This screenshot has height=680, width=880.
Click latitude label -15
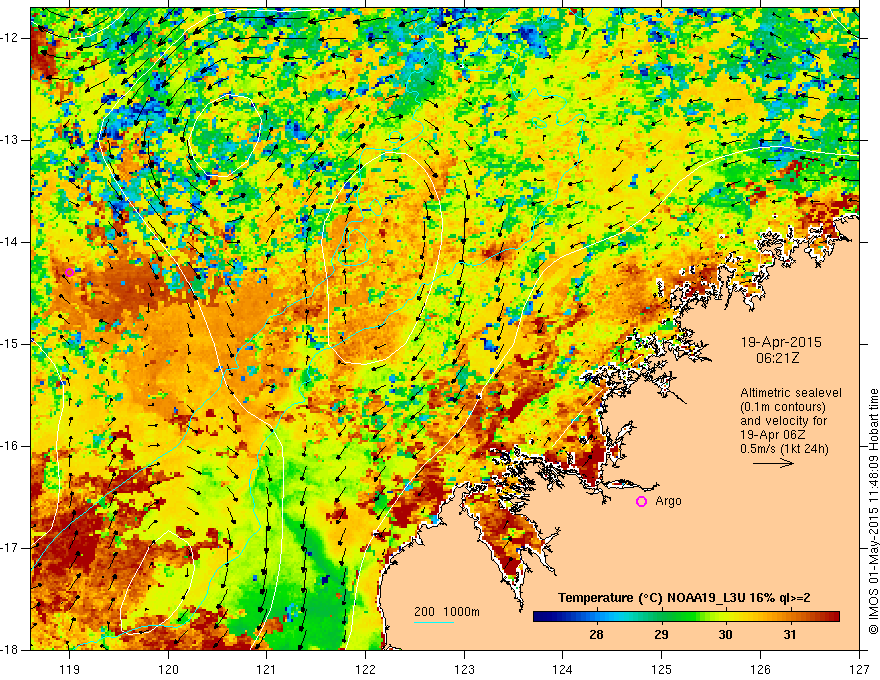11,344
